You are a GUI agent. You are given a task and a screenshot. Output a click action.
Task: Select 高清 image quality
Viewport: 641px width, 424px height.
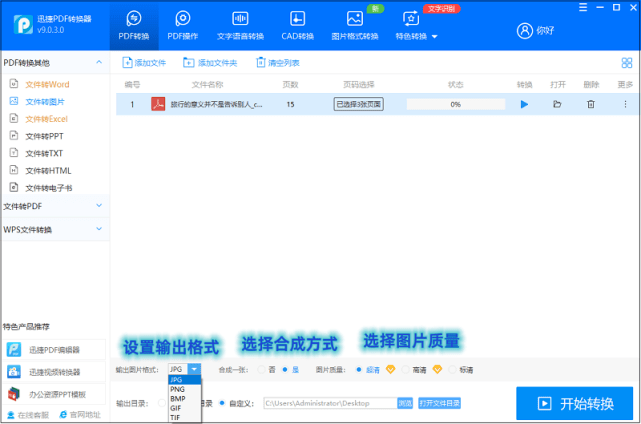click(406, 370)
